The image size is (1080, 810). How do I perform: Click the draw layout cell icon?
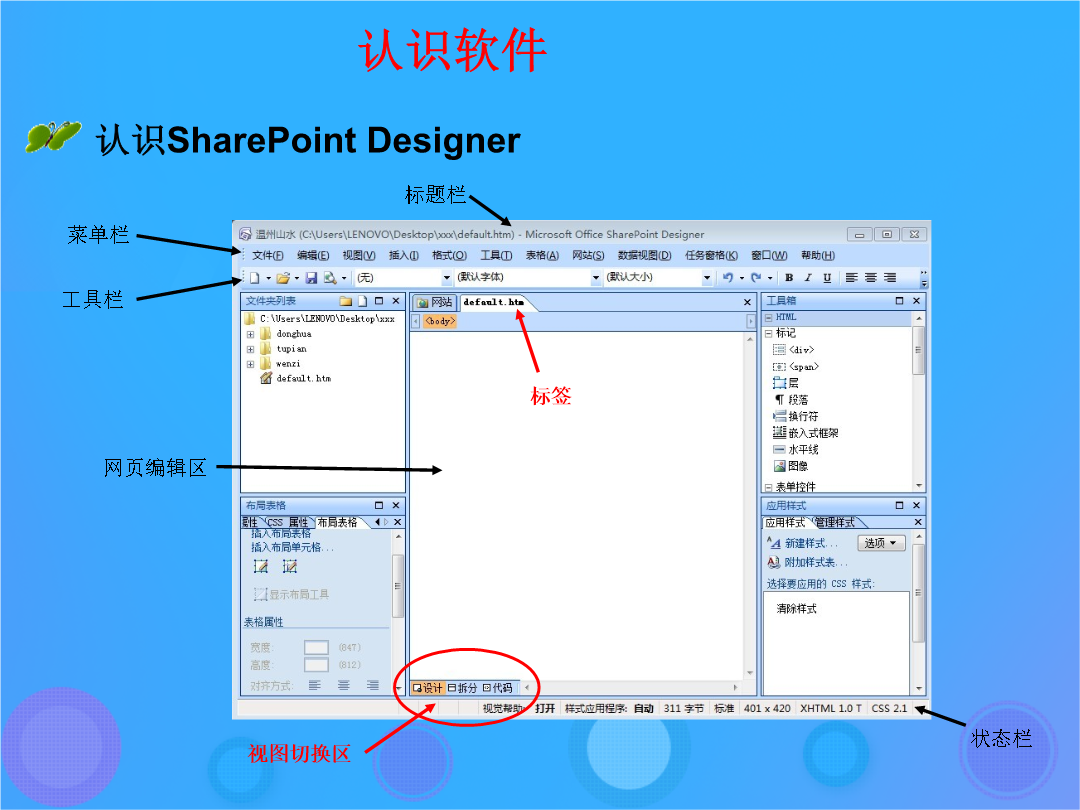[x=290, y=567]
